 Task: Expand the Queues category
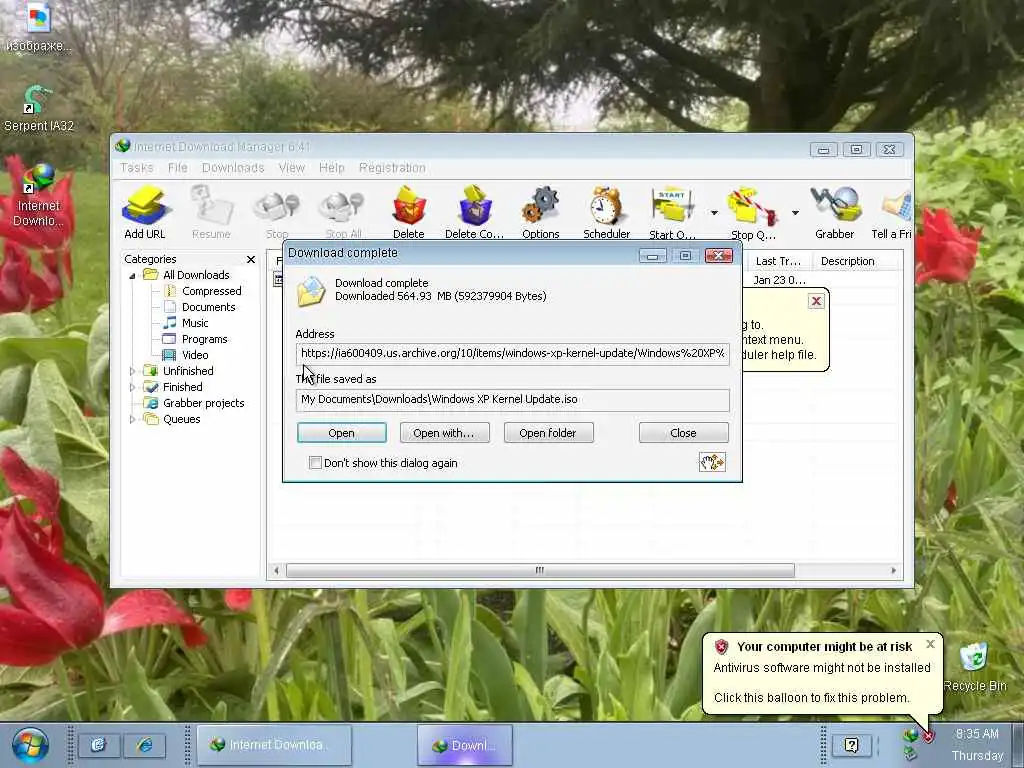pos(132,419)
